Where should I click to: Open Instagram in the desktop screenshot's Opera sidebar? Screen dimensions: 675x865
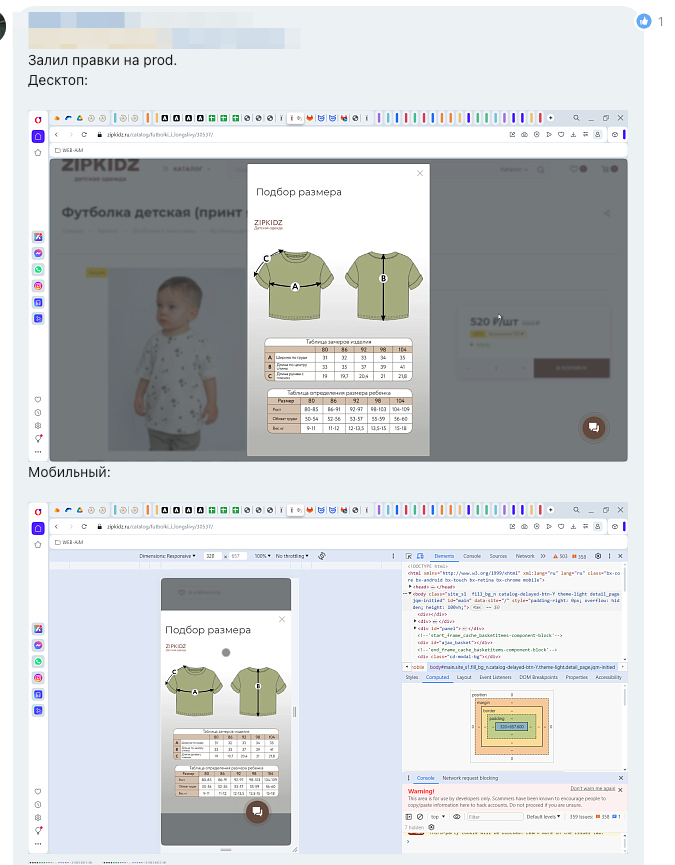[x=38, y=286]
